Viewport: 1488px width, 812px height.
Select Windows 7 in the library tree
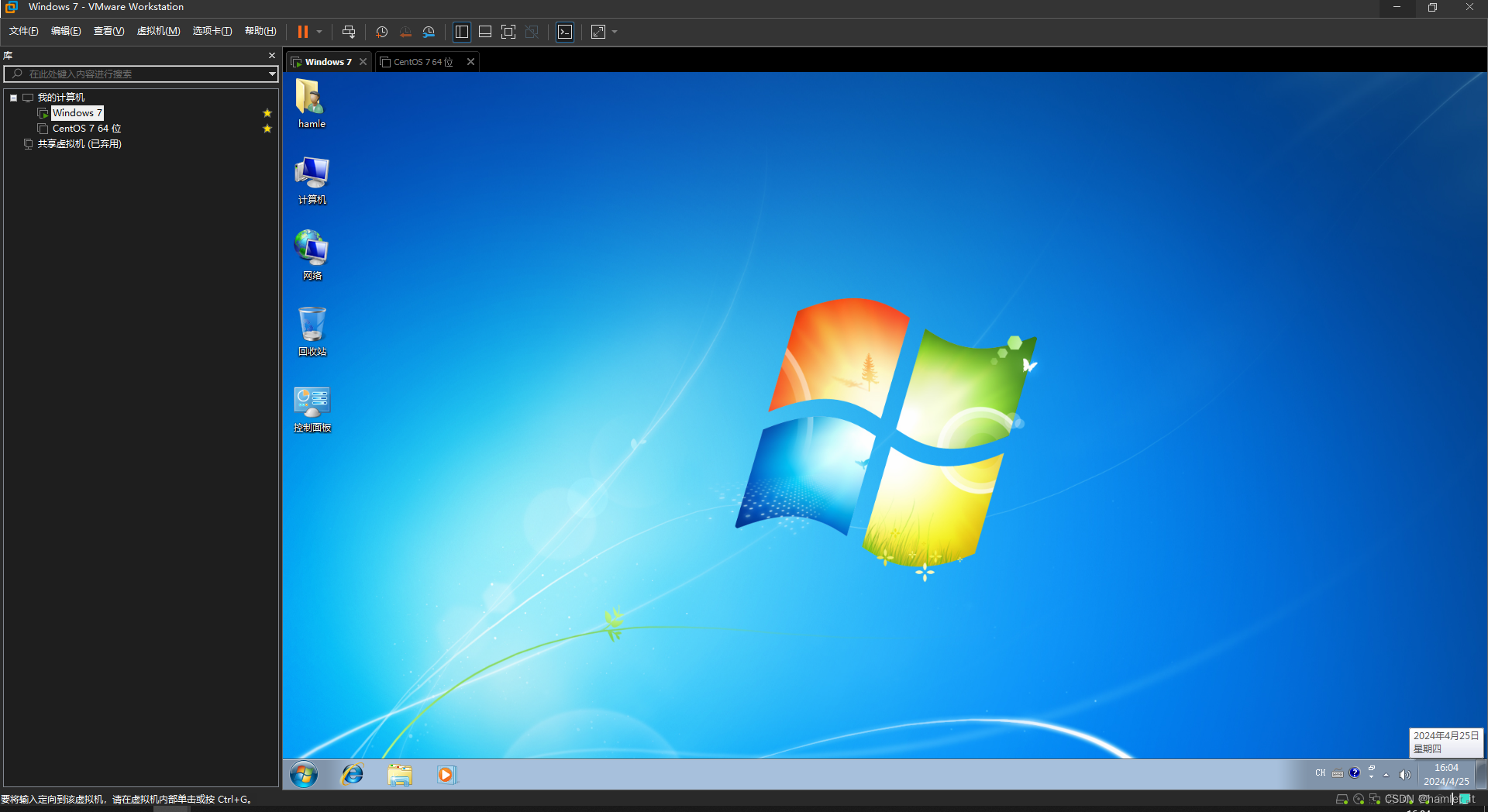pyautogui.click(x=77, y=113)
